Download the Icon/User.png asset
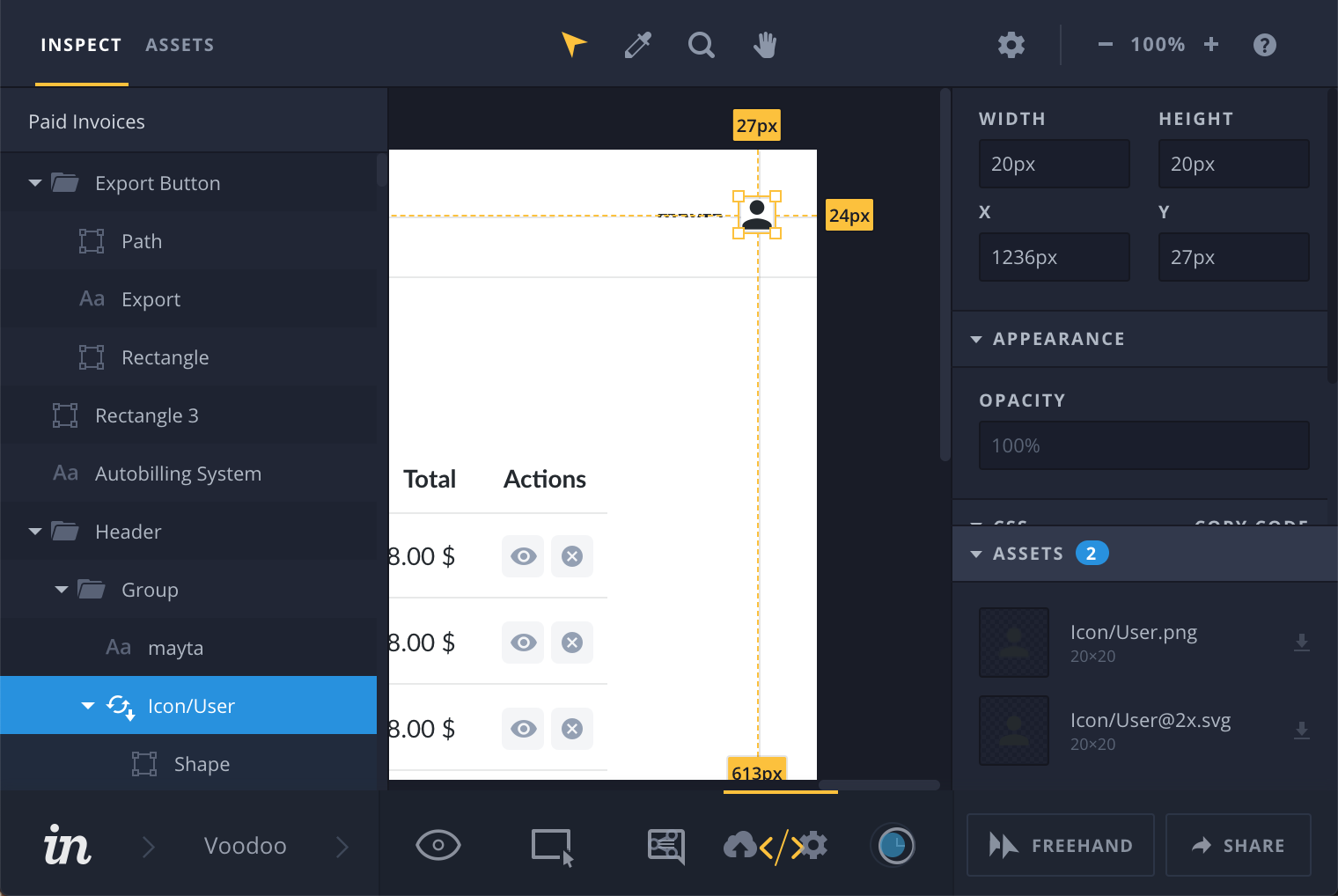Viewport: 1338px width, 896px height. [1302, 643]
